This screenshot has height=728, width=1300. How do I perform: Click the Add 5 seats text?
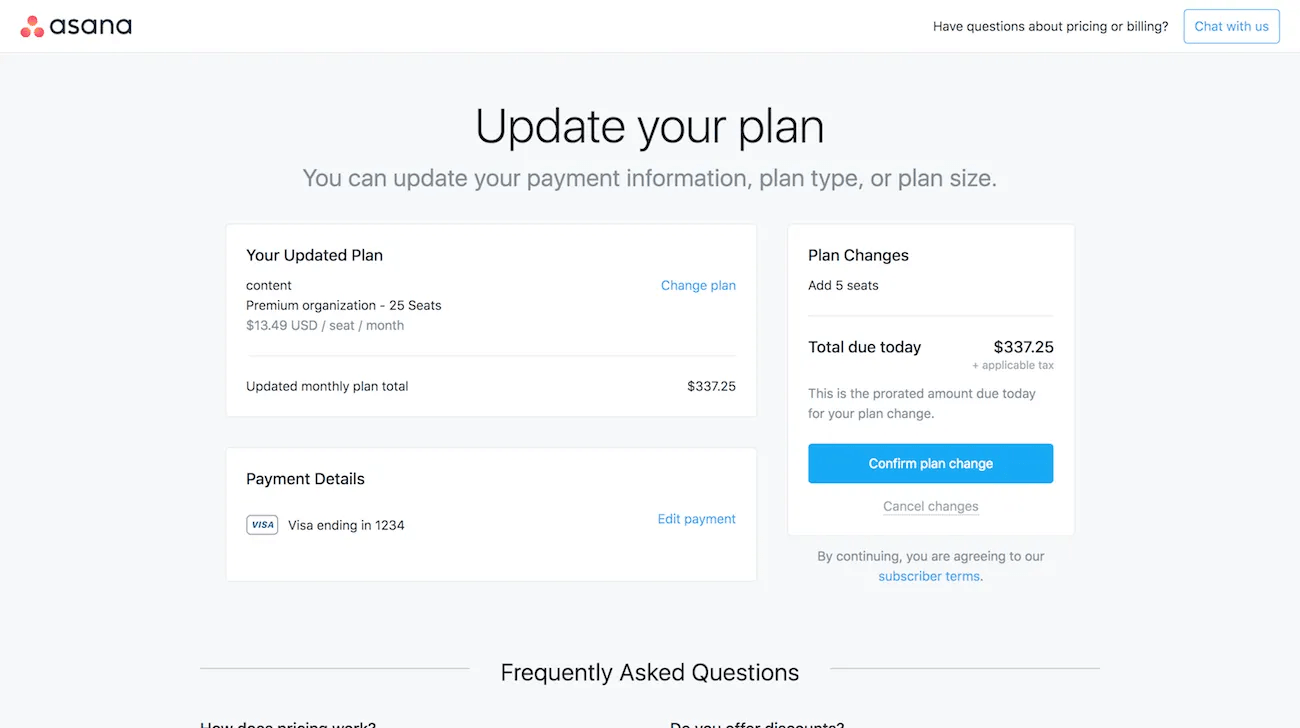click(843, 286)
